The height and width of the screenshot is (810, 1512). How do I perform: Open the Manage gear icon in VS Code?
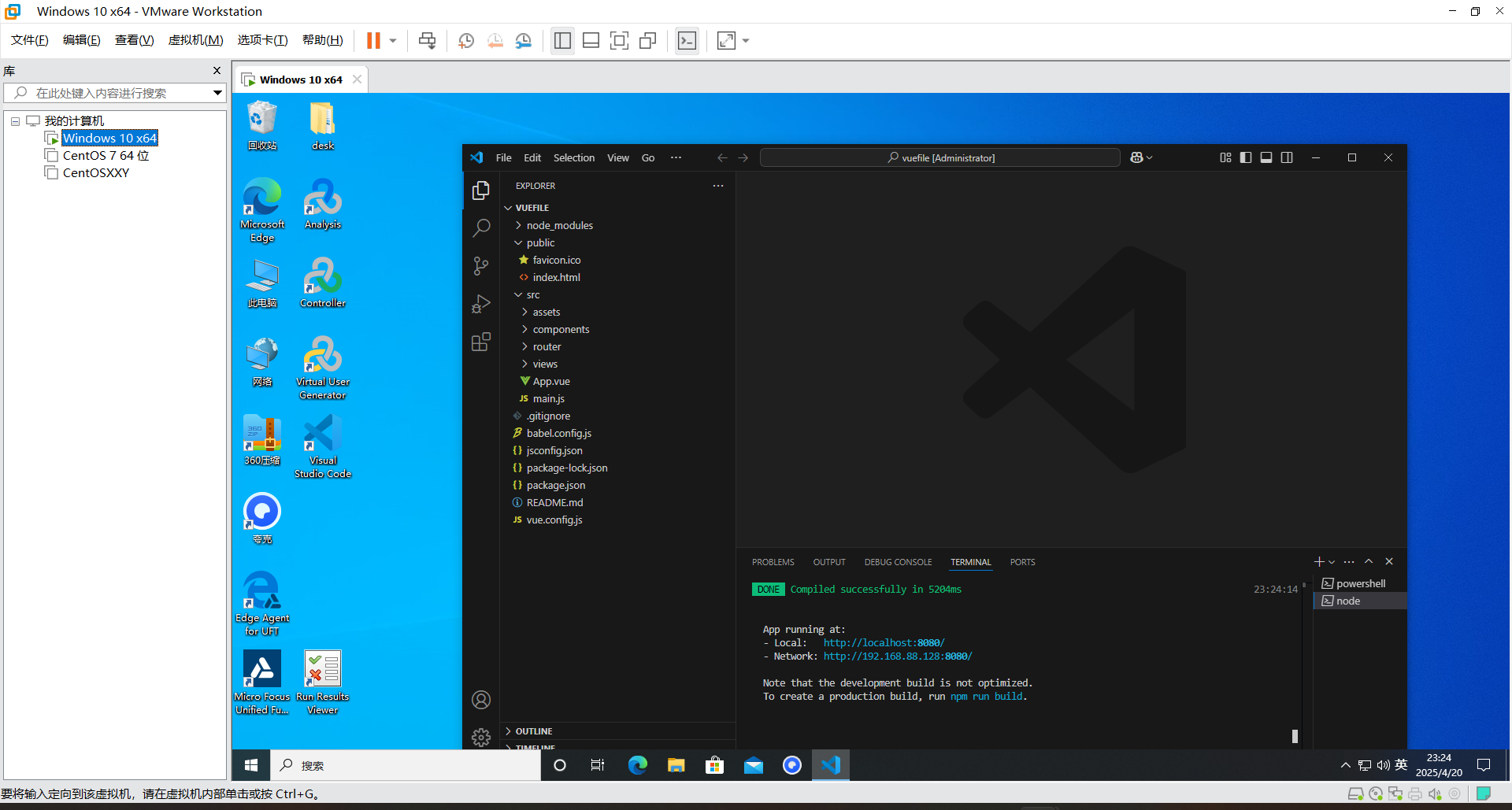481,737
